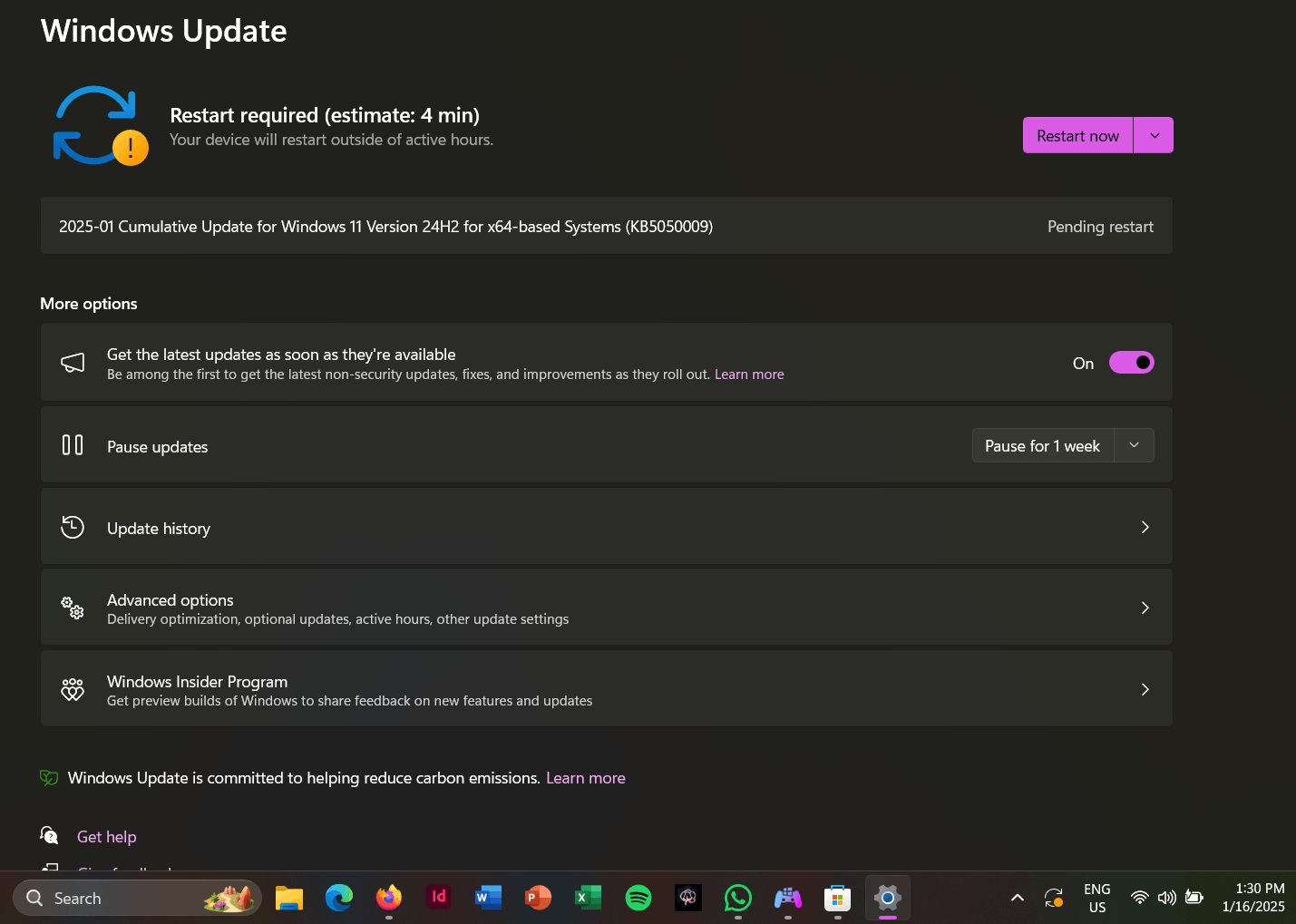Click the Advanced options chevron arrow
Viewport: 1296px width, 924px height.
coord(1145,608)
